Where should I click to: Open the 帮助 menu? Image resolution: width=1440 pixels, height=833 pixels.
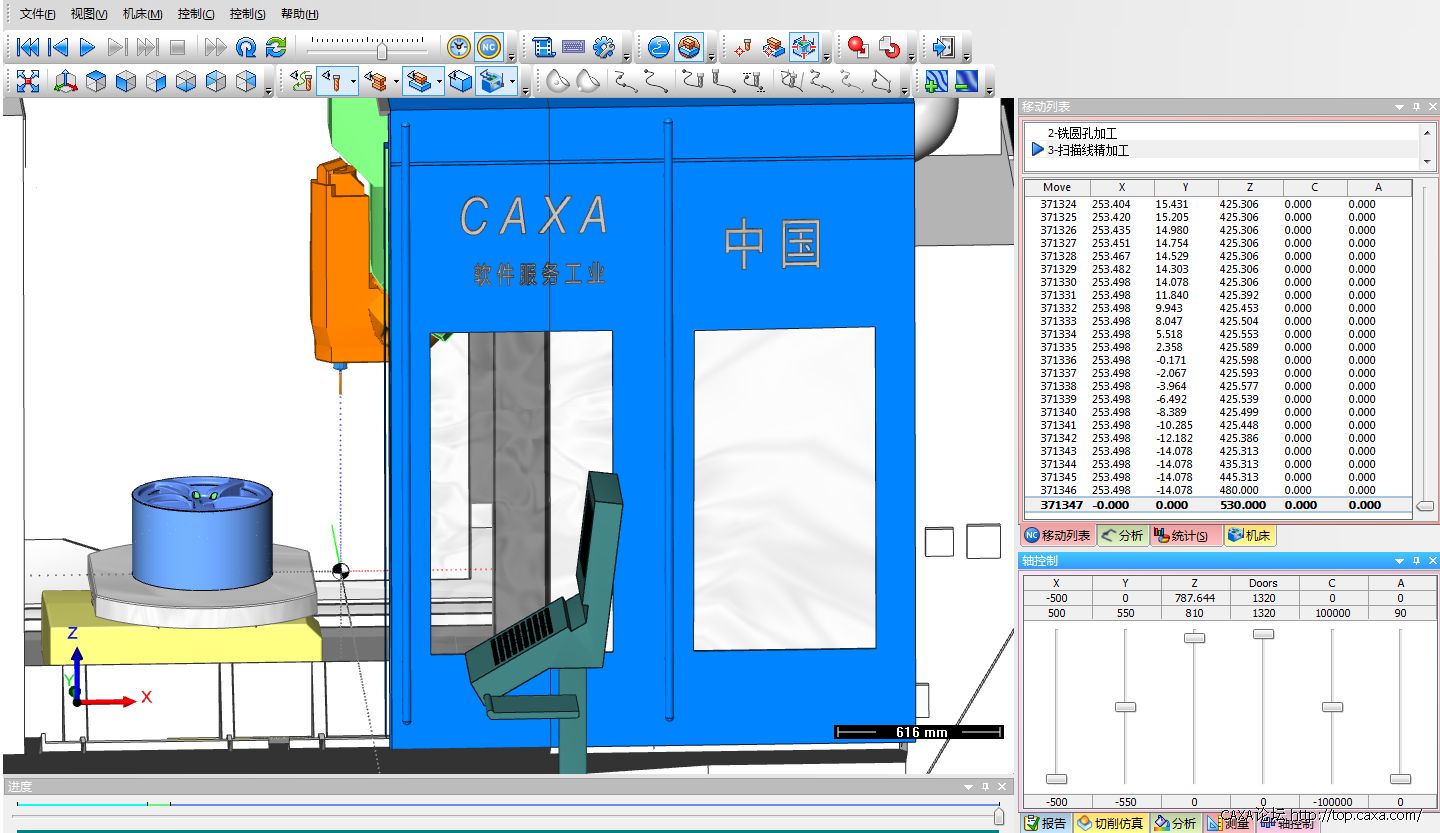click(x=299, y=14)
